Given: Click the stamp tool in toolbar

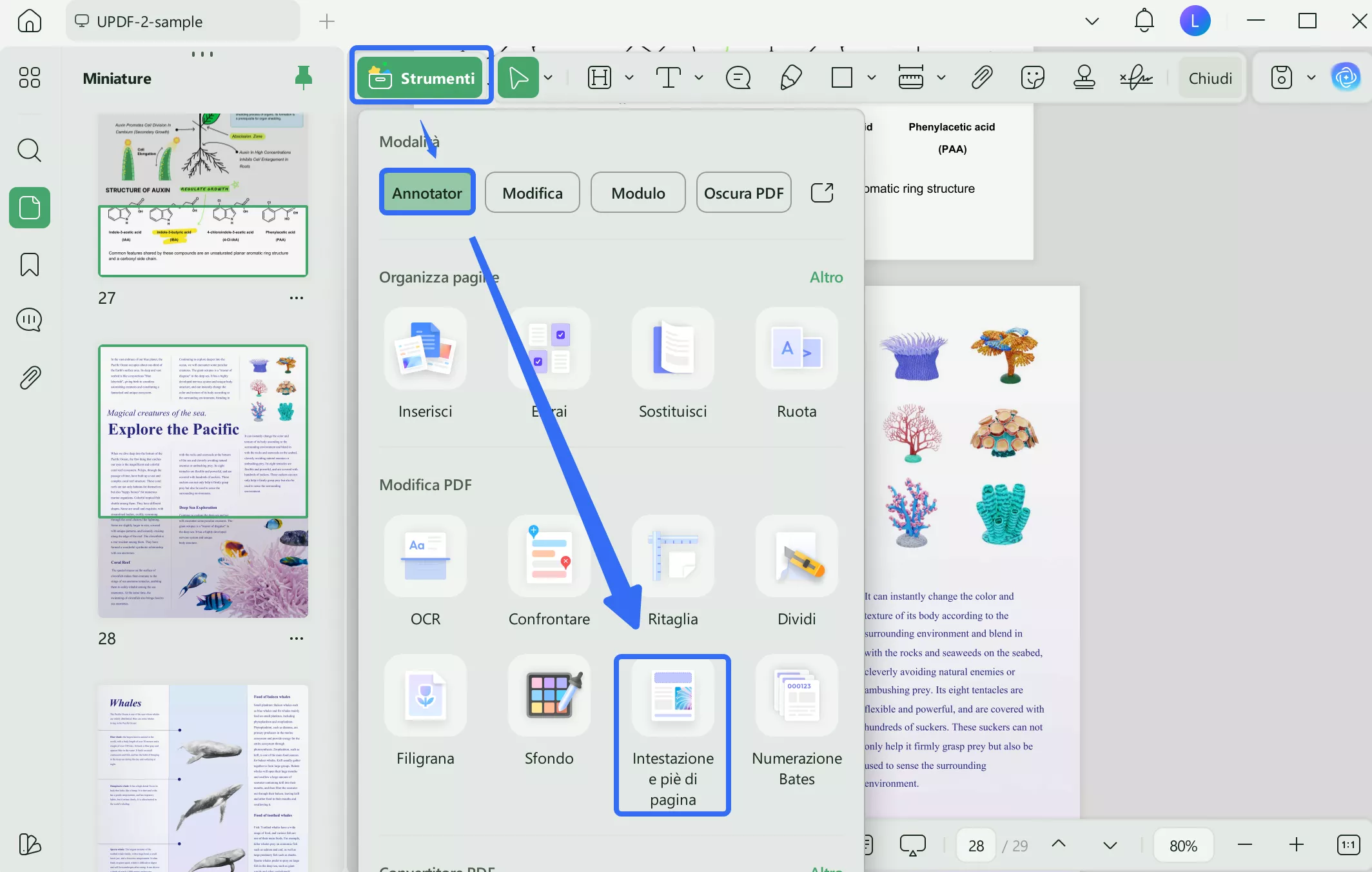Looking at the screenshot, I should pyautogui.click(x=1084, y=78).
